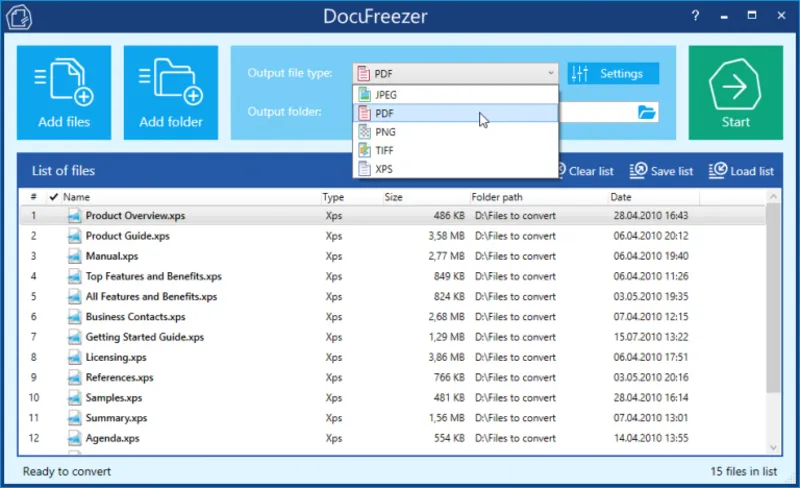
Task: Open the Output file type dropdown
Action: tap(455, 73)
